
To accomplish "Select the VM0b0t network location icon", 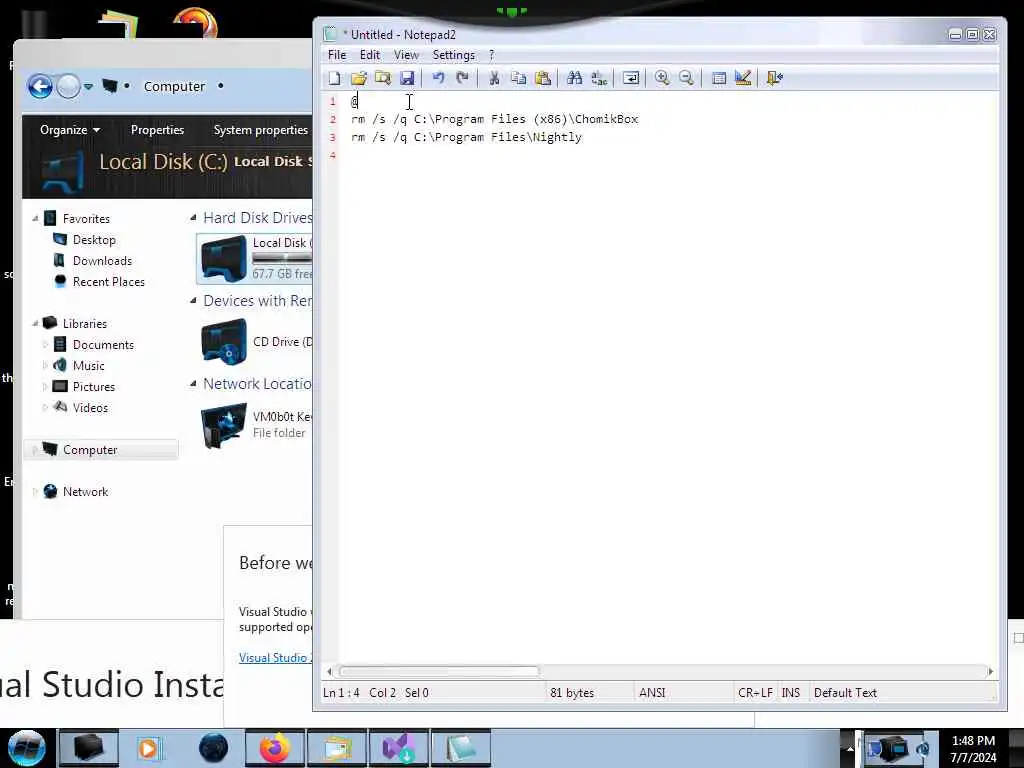I will pos(223,425).
